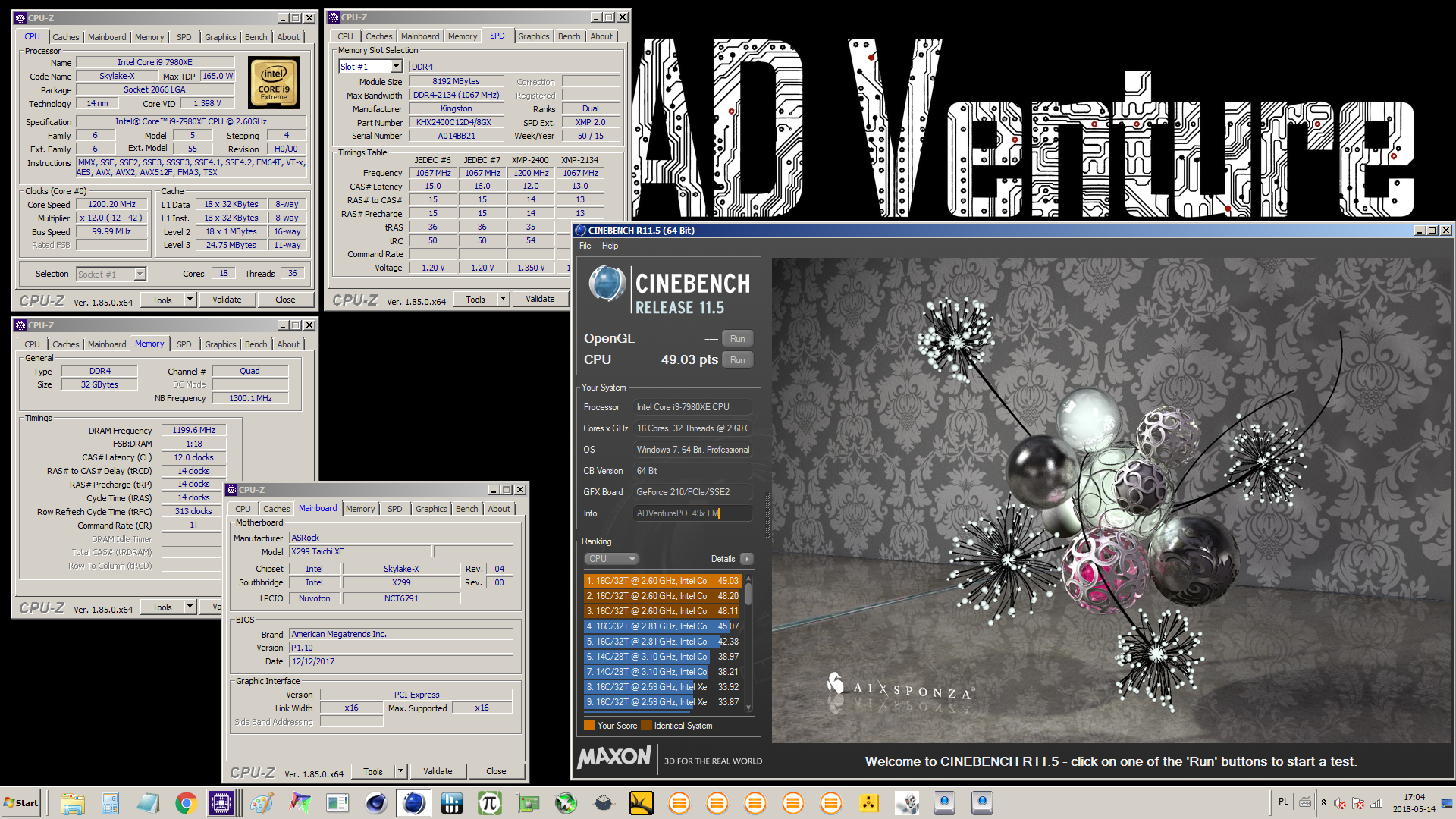
Task: Select ranking entry 1 scoring 49.03
Action: tap(662, 581)
